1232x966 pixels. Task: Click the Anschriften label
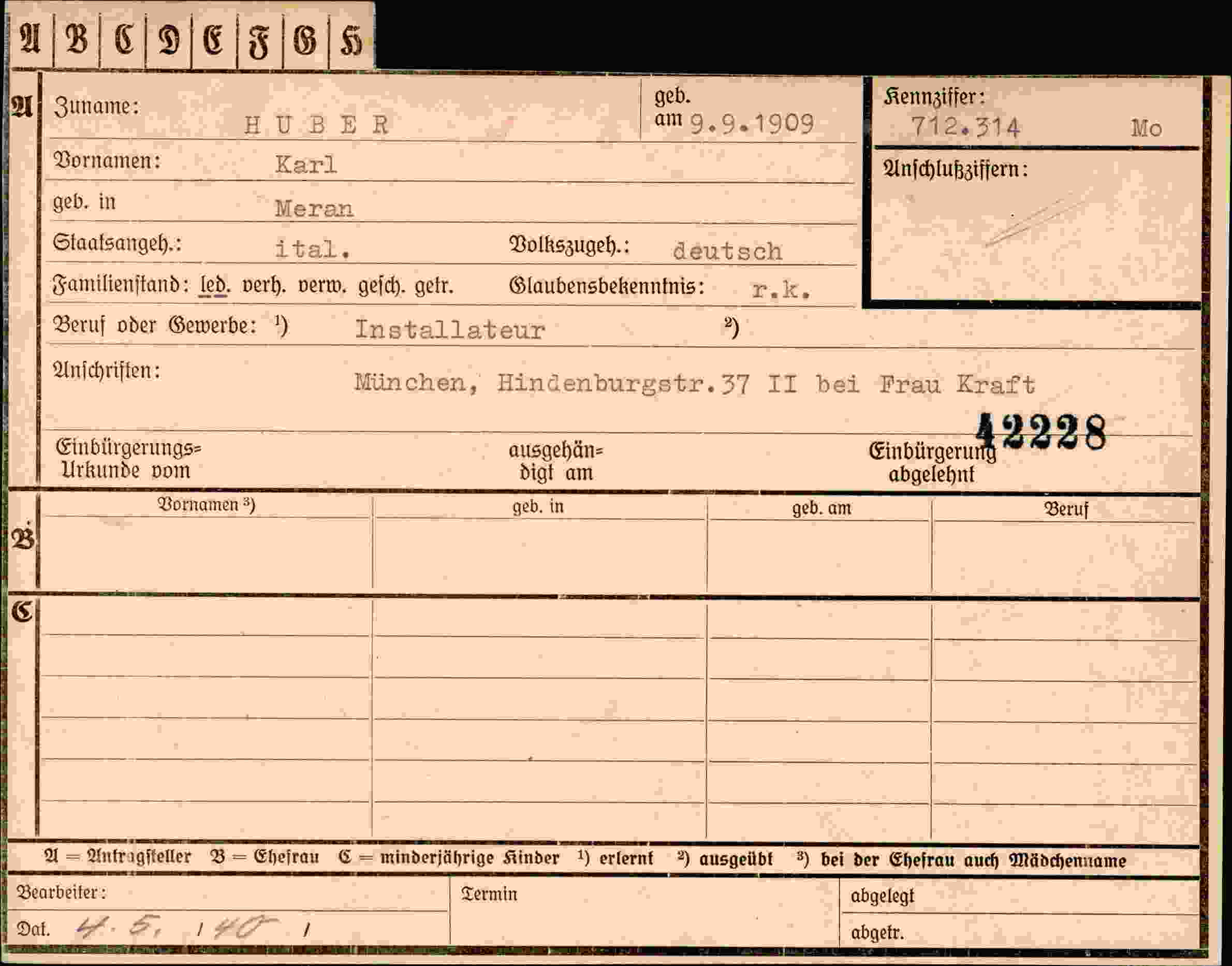[107, 371]
